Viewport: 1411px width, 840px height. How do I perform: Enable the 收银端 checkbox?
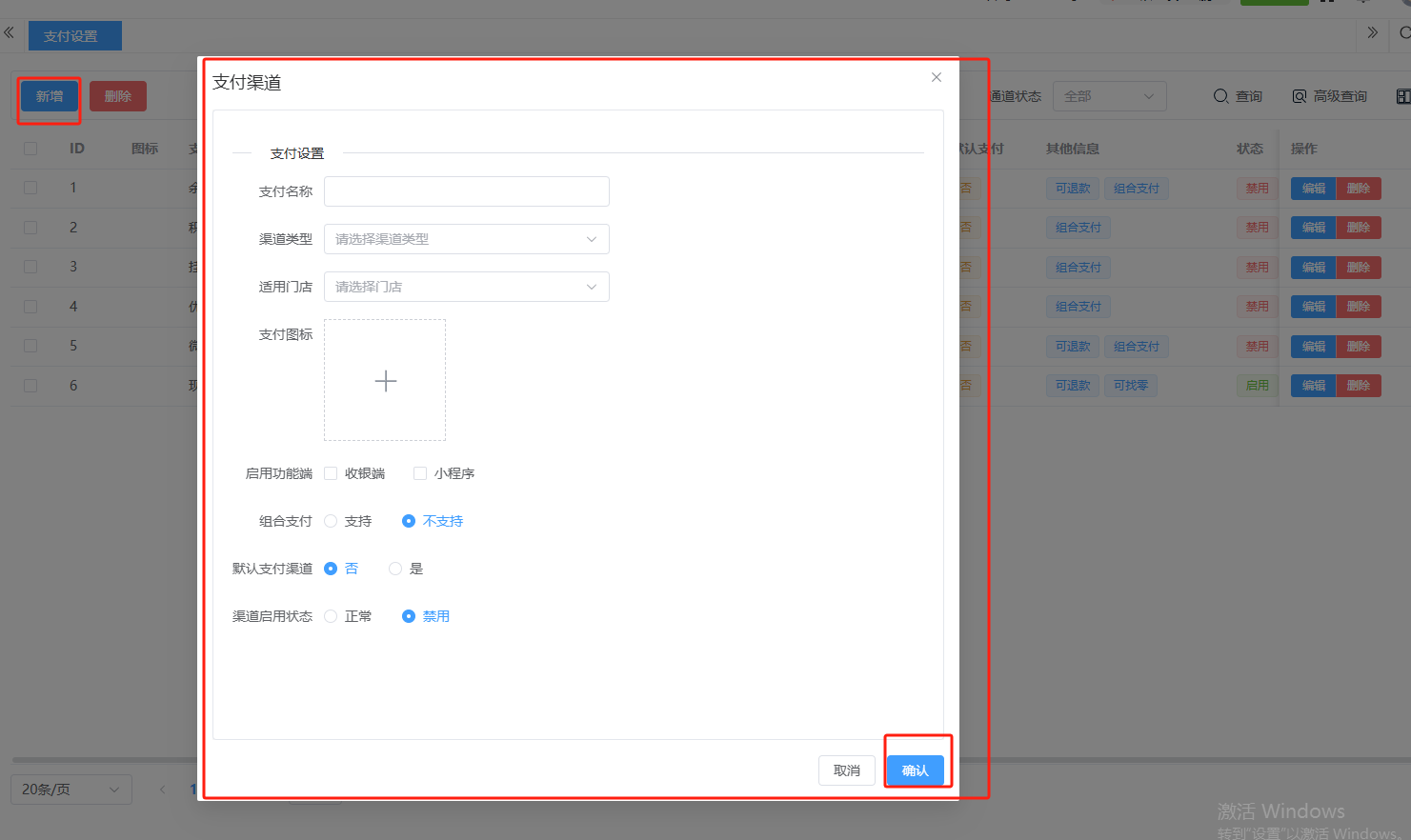[331, 473]
